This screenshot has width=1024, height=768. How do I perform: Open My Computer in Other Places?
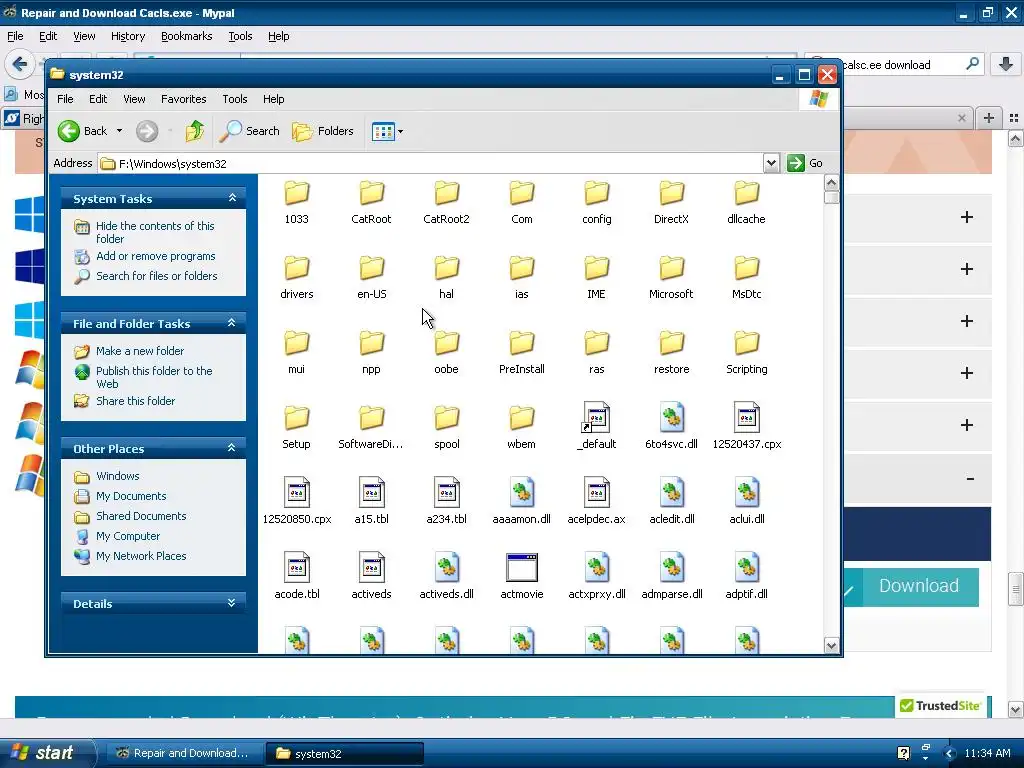pos(128,536)
